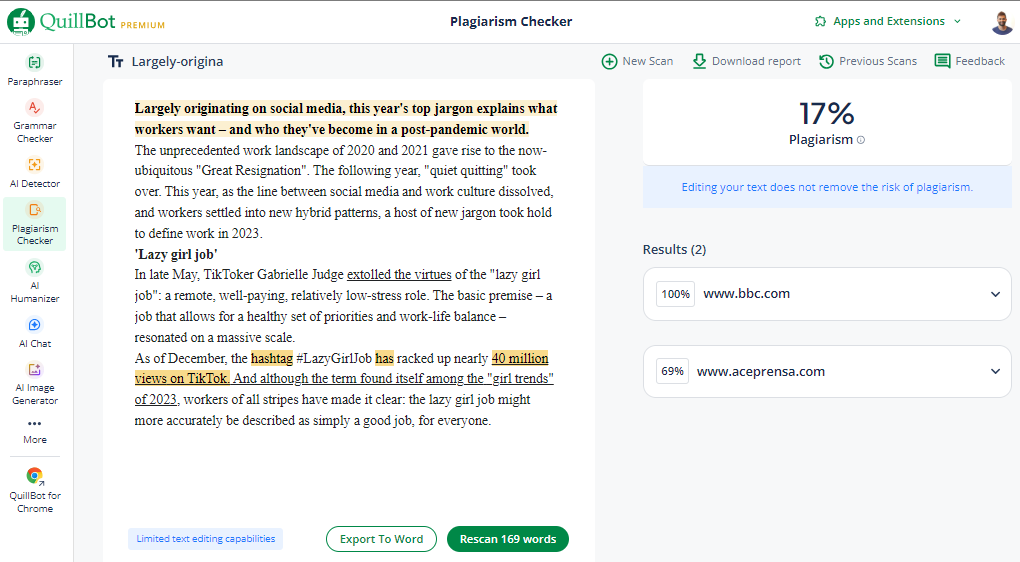Download the plagiarism report
The height and width of the screenshot is (562, 1020).
tap(746, 61)
